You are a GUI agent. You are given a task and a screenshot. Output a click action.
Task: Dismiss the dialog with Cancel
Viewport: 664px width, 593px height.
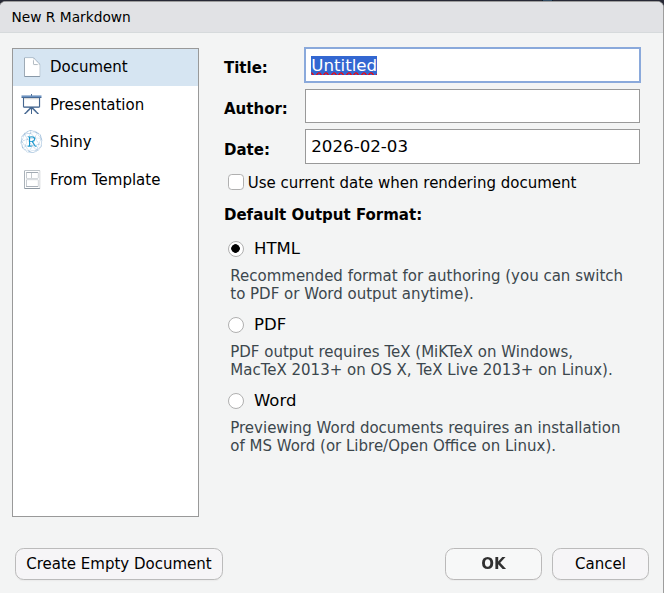tap(600, 564)
